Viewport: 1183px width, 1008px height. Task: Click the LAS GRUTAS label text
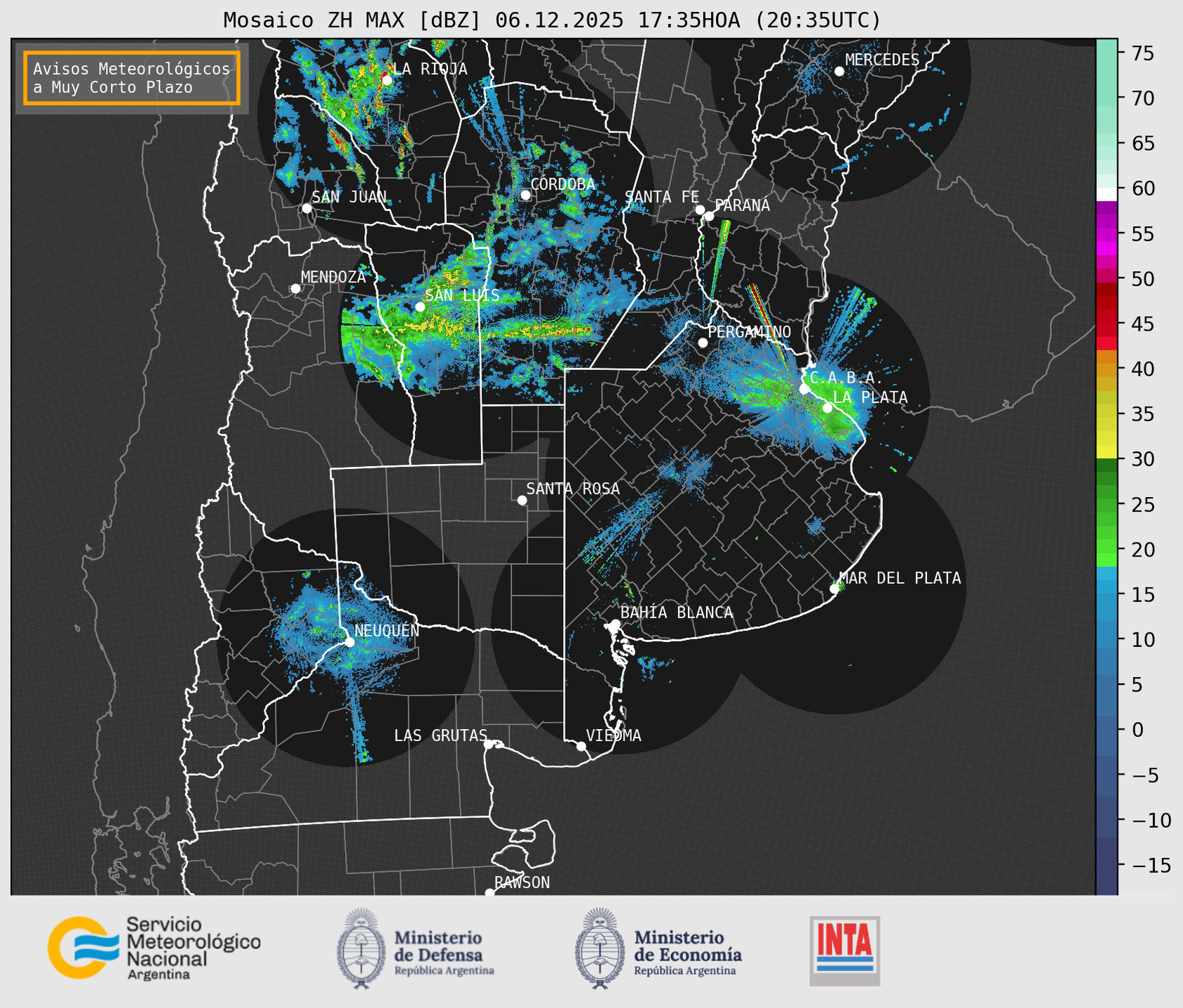pos(440,735)
